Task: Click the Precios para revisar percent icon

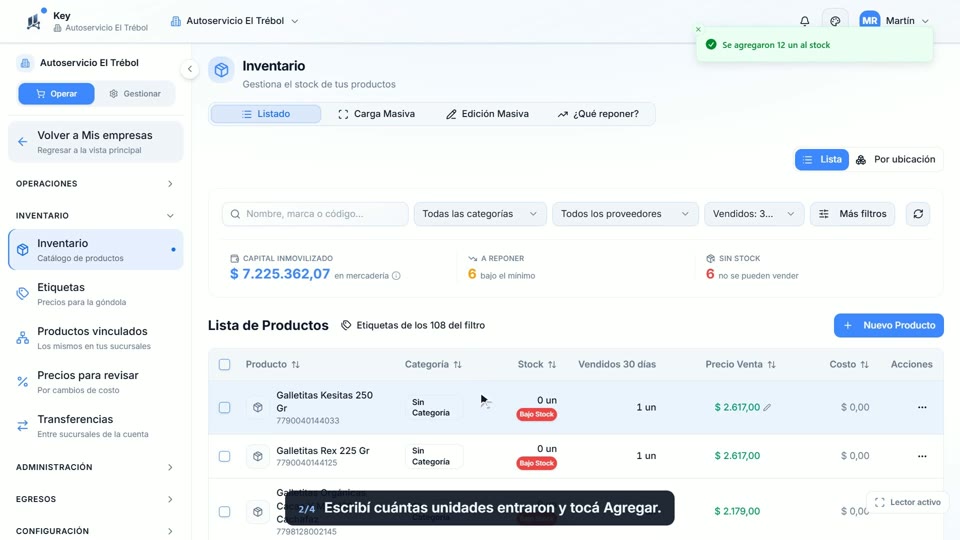Action: click(23, 382)
